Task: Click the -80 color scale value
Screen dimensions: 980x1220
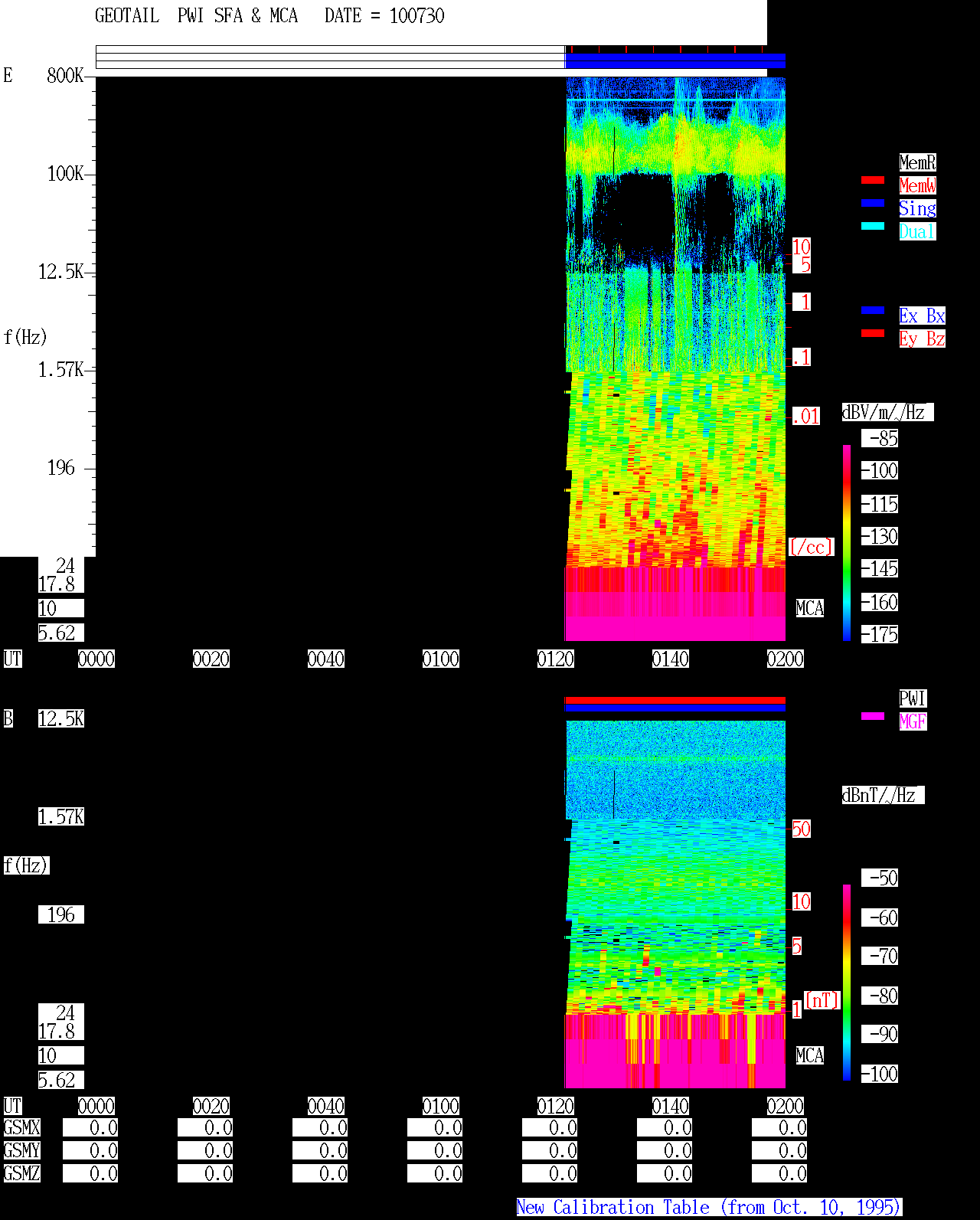Action: (x=880, y=996)
